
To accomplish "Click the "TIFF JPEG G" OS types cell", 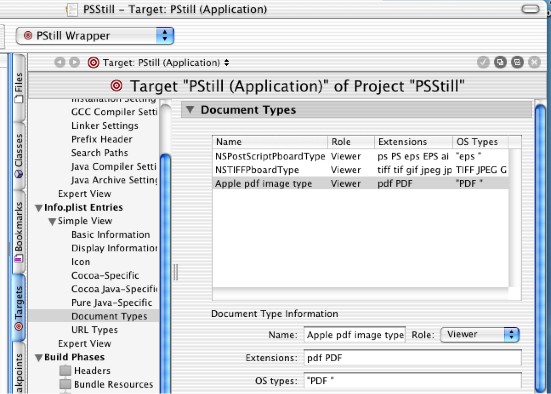I will [x=481, y=170].
